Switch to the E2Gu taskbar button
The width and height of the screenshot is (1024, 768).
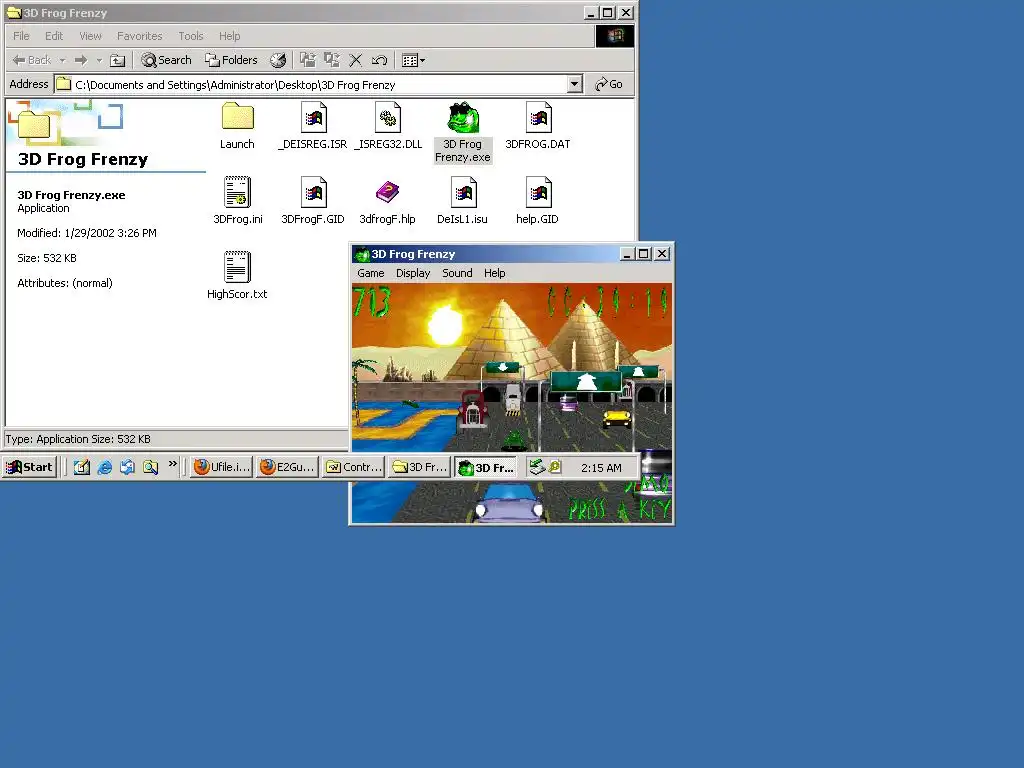[x=287, y=467]
